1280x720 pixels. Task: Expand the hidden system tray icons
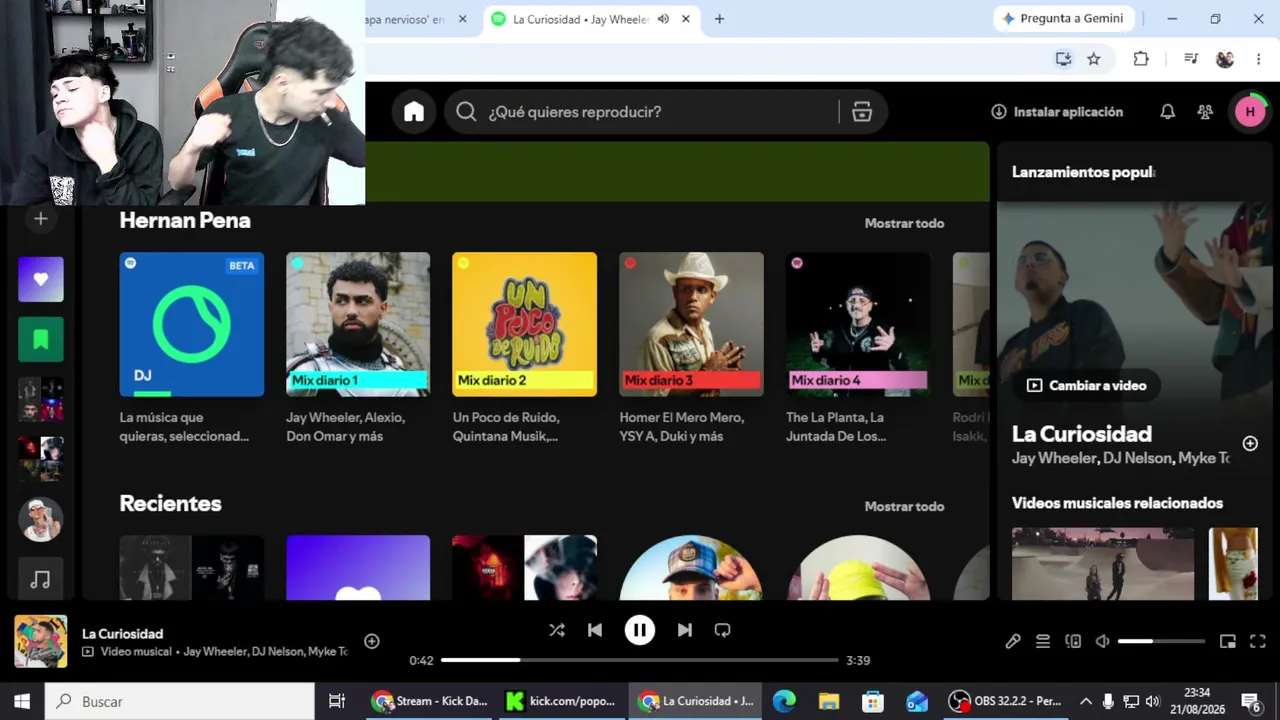pos(1086,701)
